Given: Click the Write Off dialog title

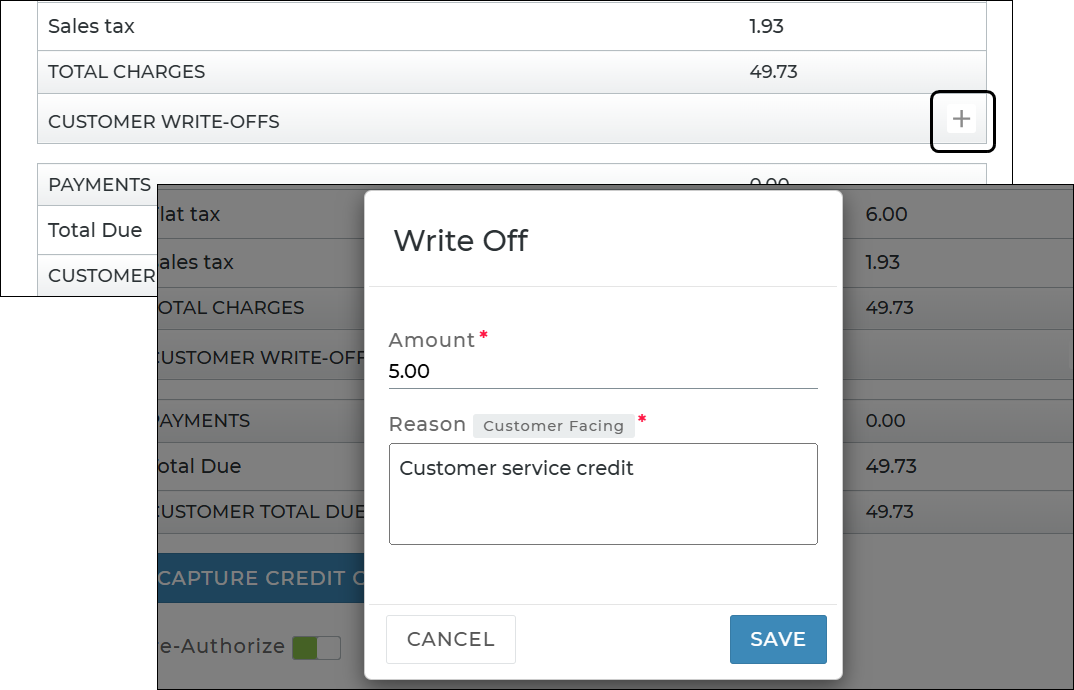Looking at the screenshot, I should tap(460, 241).
